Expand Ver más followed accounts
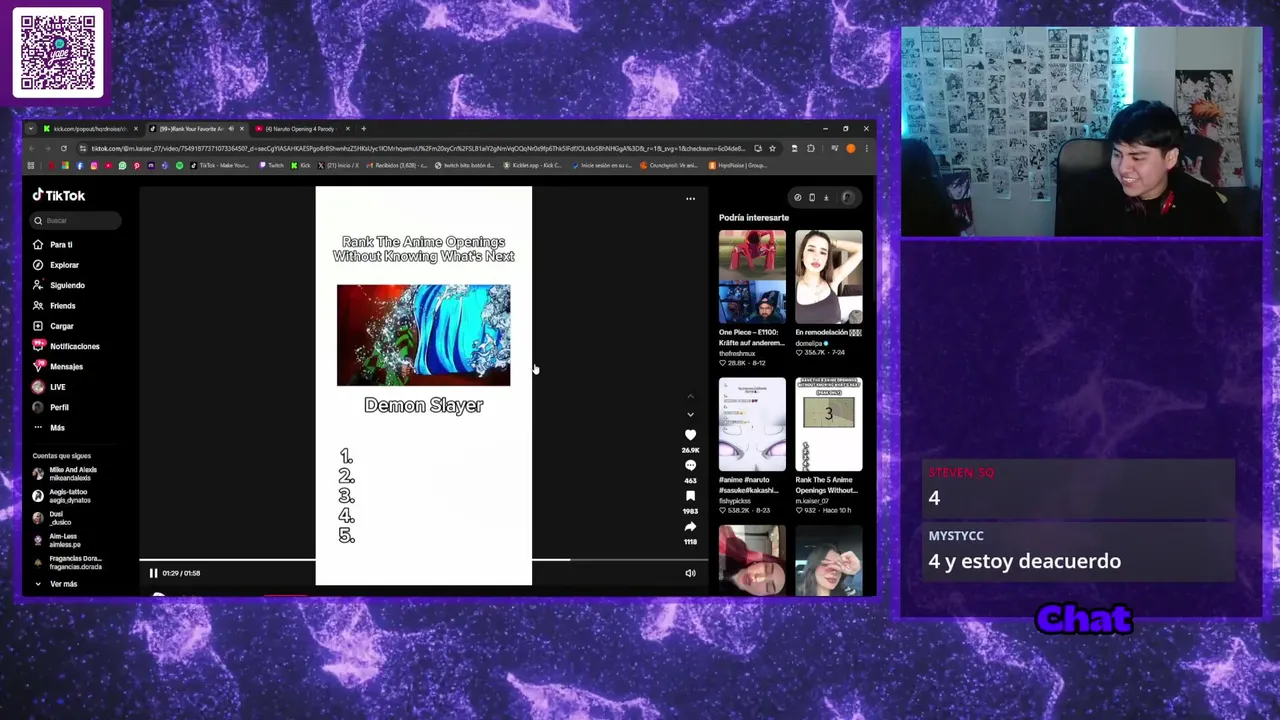1280x720 pixels. point(56,584)
